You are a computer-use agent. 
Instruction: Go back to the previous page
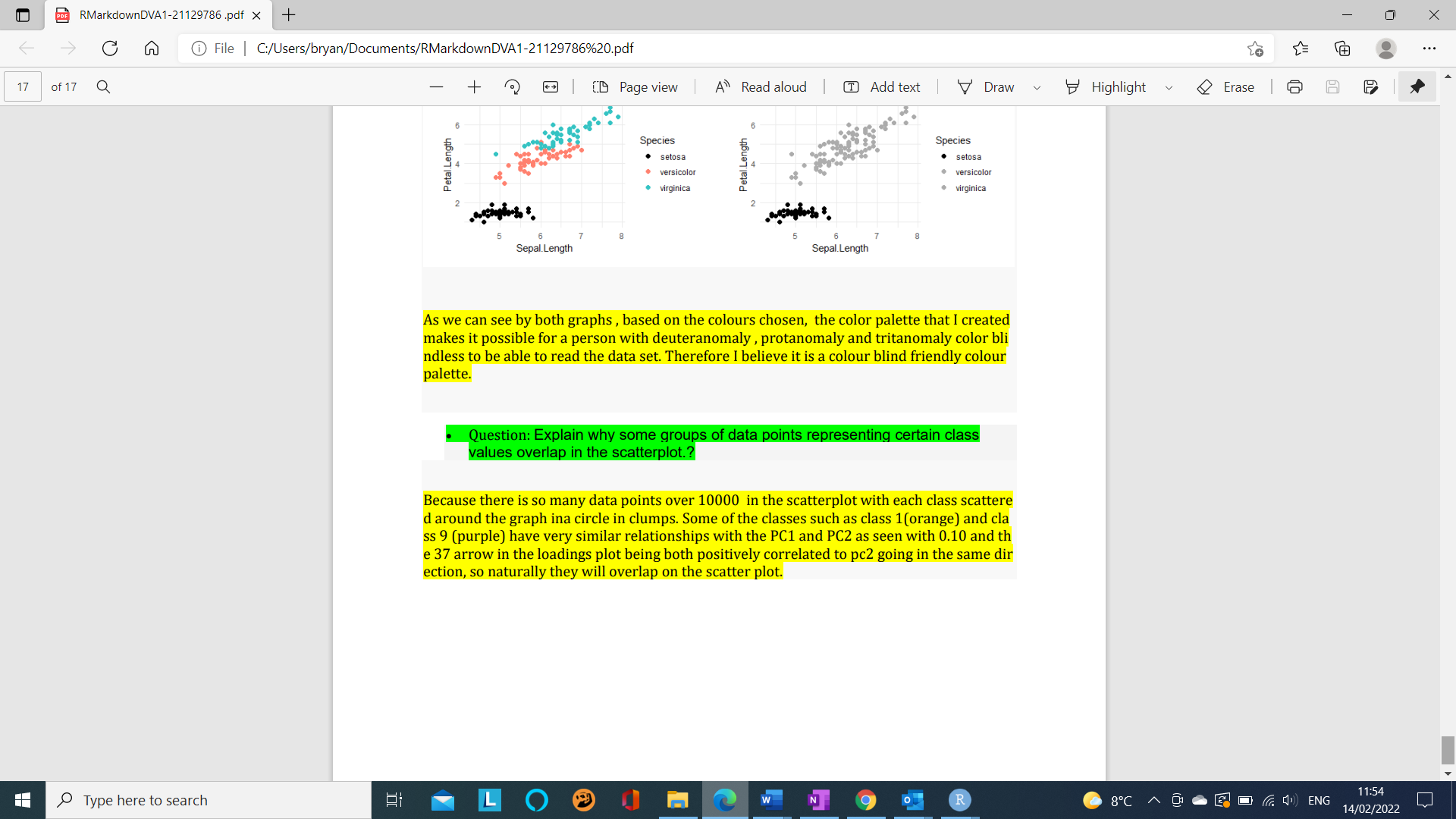tap(27, 48)
